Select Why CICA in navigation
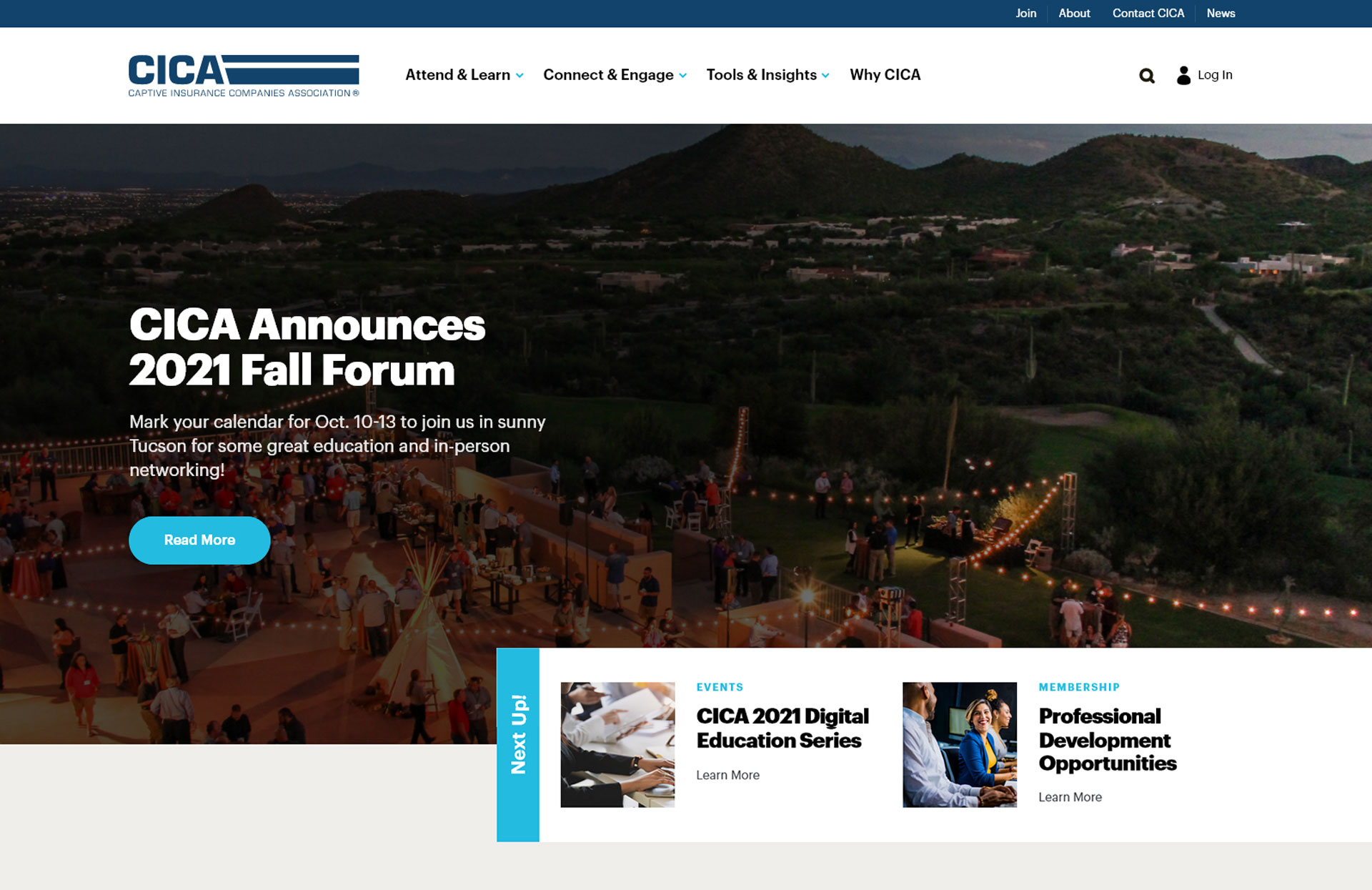1372x890 pixels. (885, 75)
